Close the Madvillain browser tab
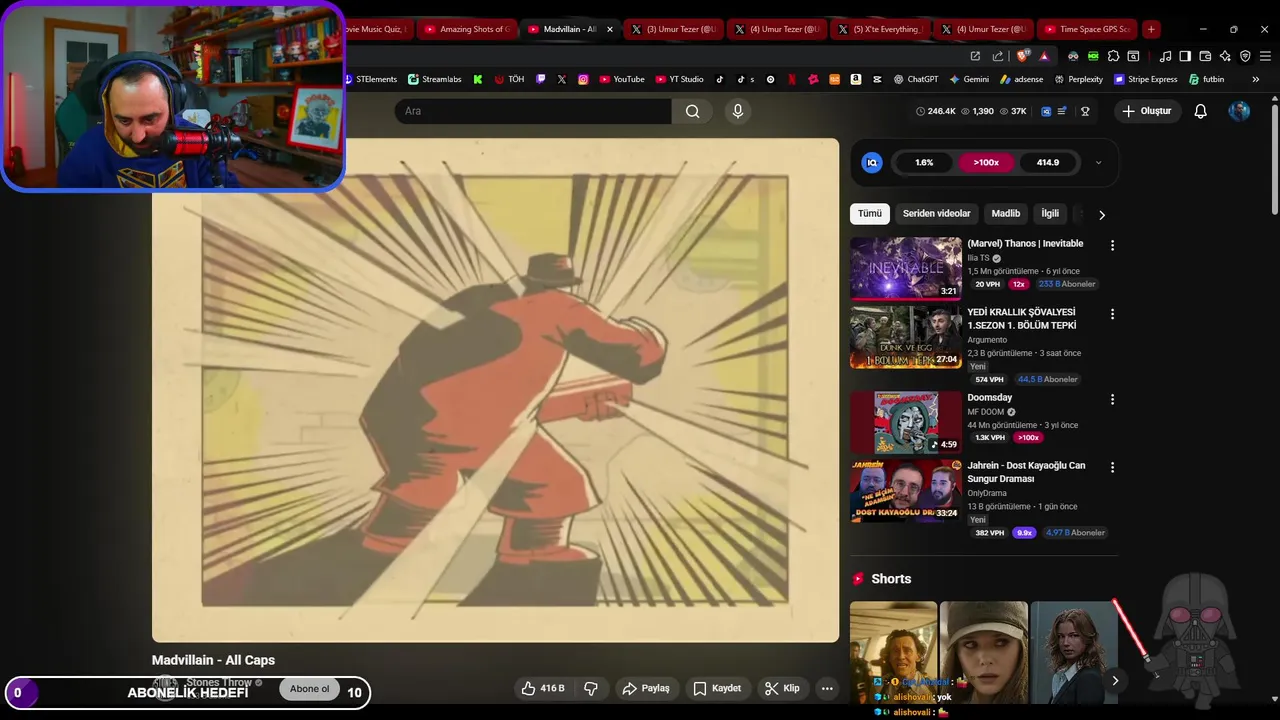Image resolution: width=1280 pixels, height=720 pixels. pos(610,29)
